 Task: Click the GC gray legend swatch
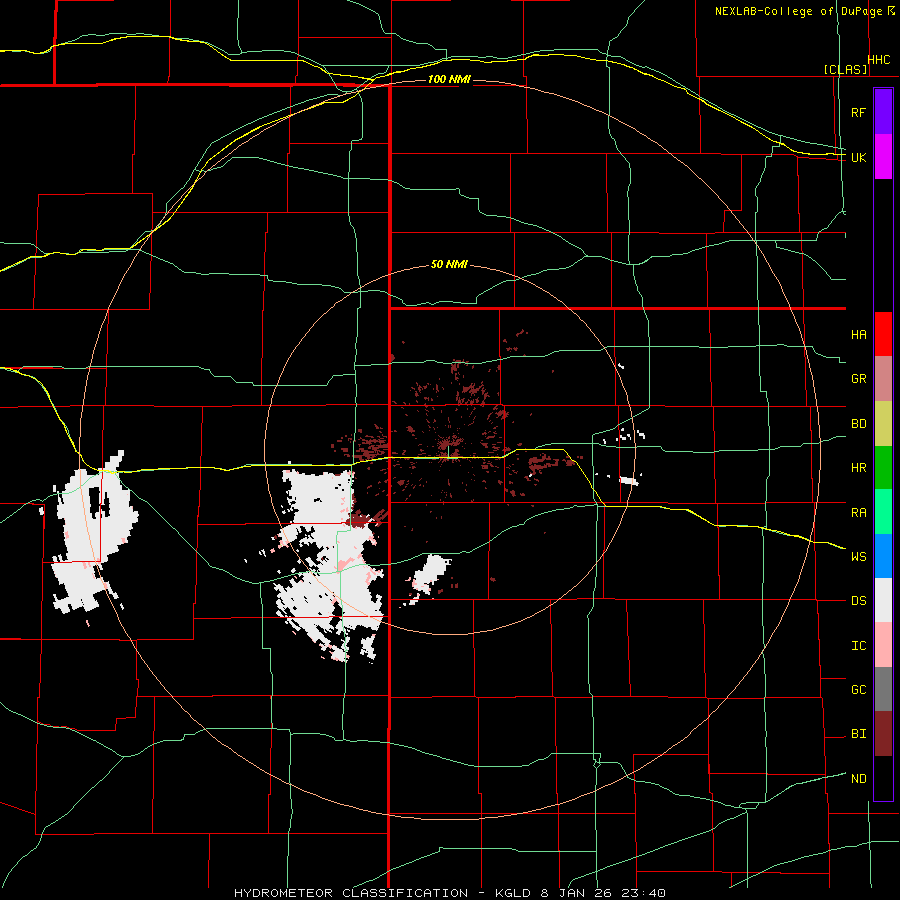[x=883, y=689]
